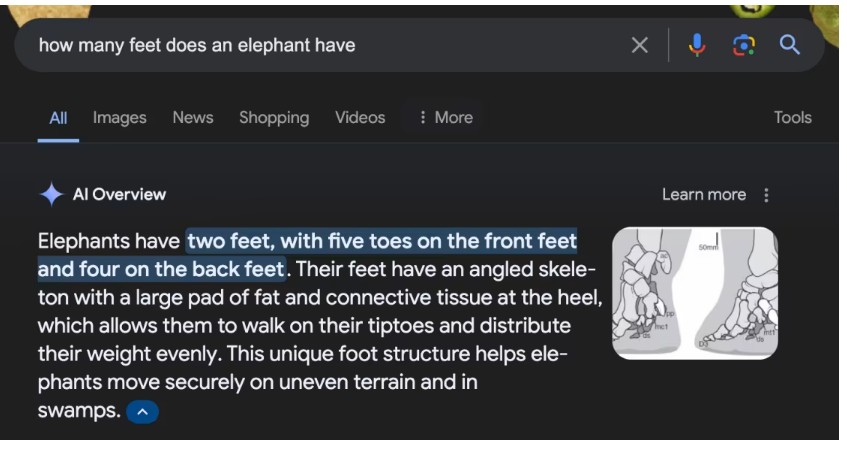Go to the News tab
847x450 pixels.
tap(192, 118)
